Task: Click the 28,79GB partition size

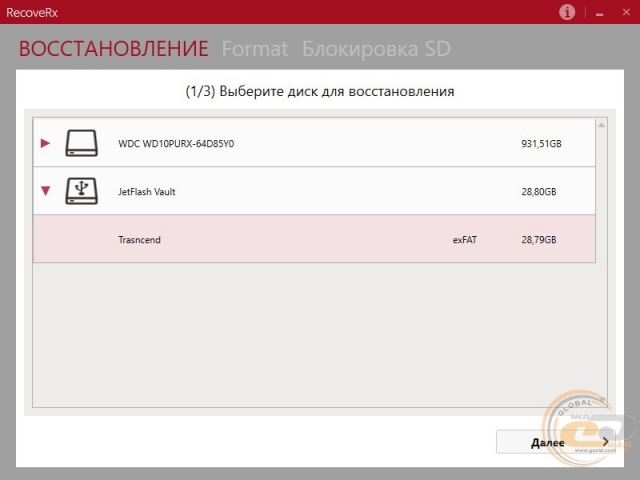Action: pos(539,240)
